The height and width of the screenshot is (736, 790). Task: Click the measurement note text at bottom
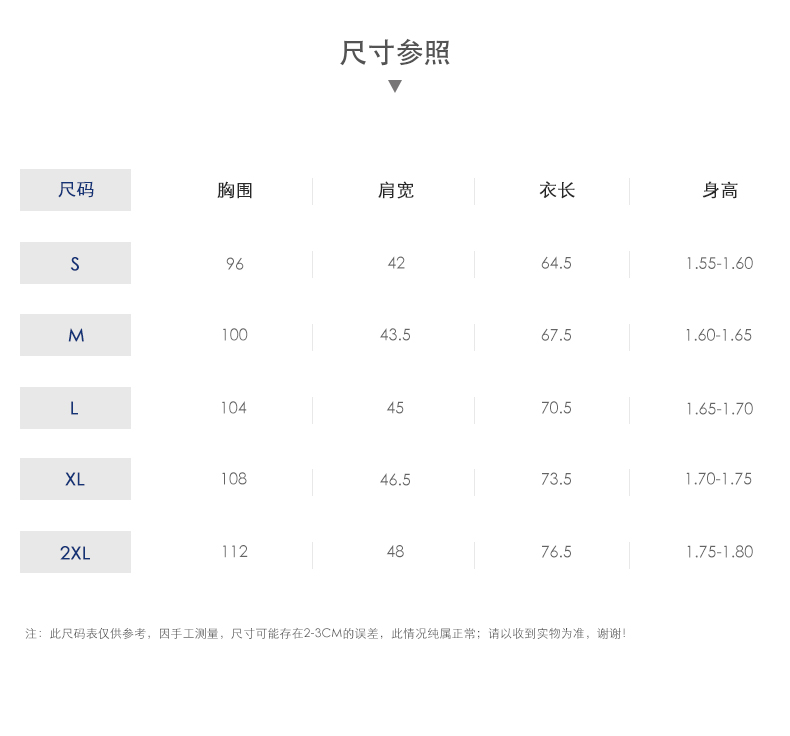pyautogui.click(x=326, y=633)
